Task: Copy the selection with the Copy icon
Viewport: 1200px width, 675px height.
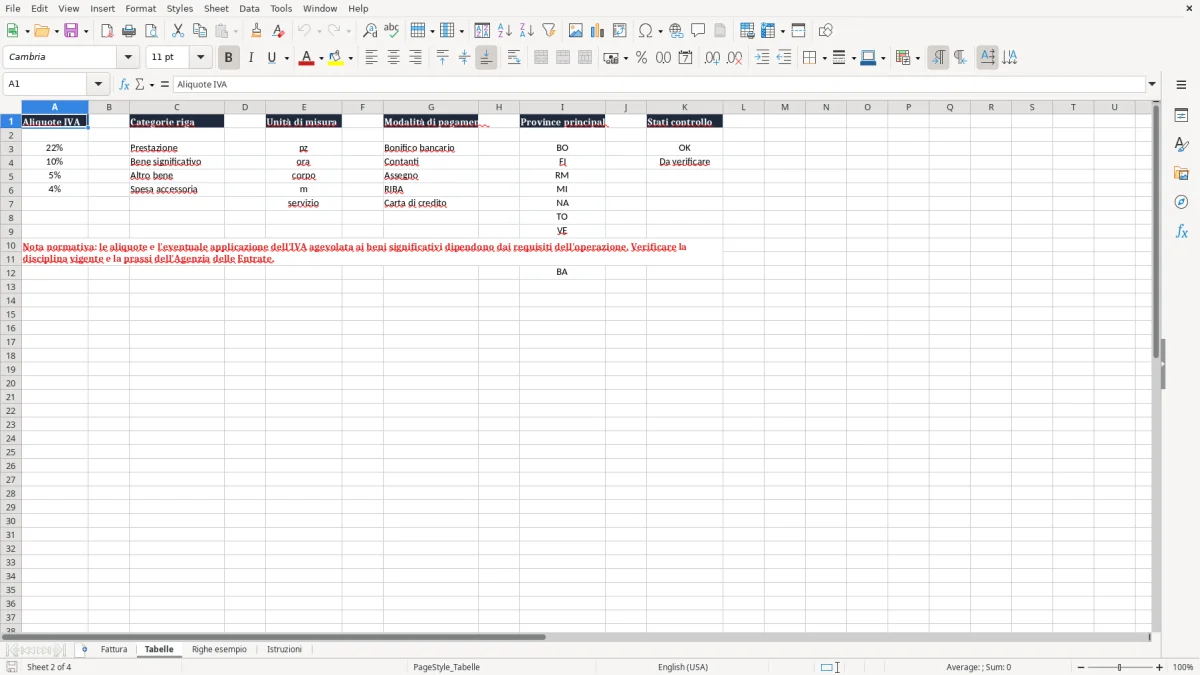Action: [x=200, y=31]
